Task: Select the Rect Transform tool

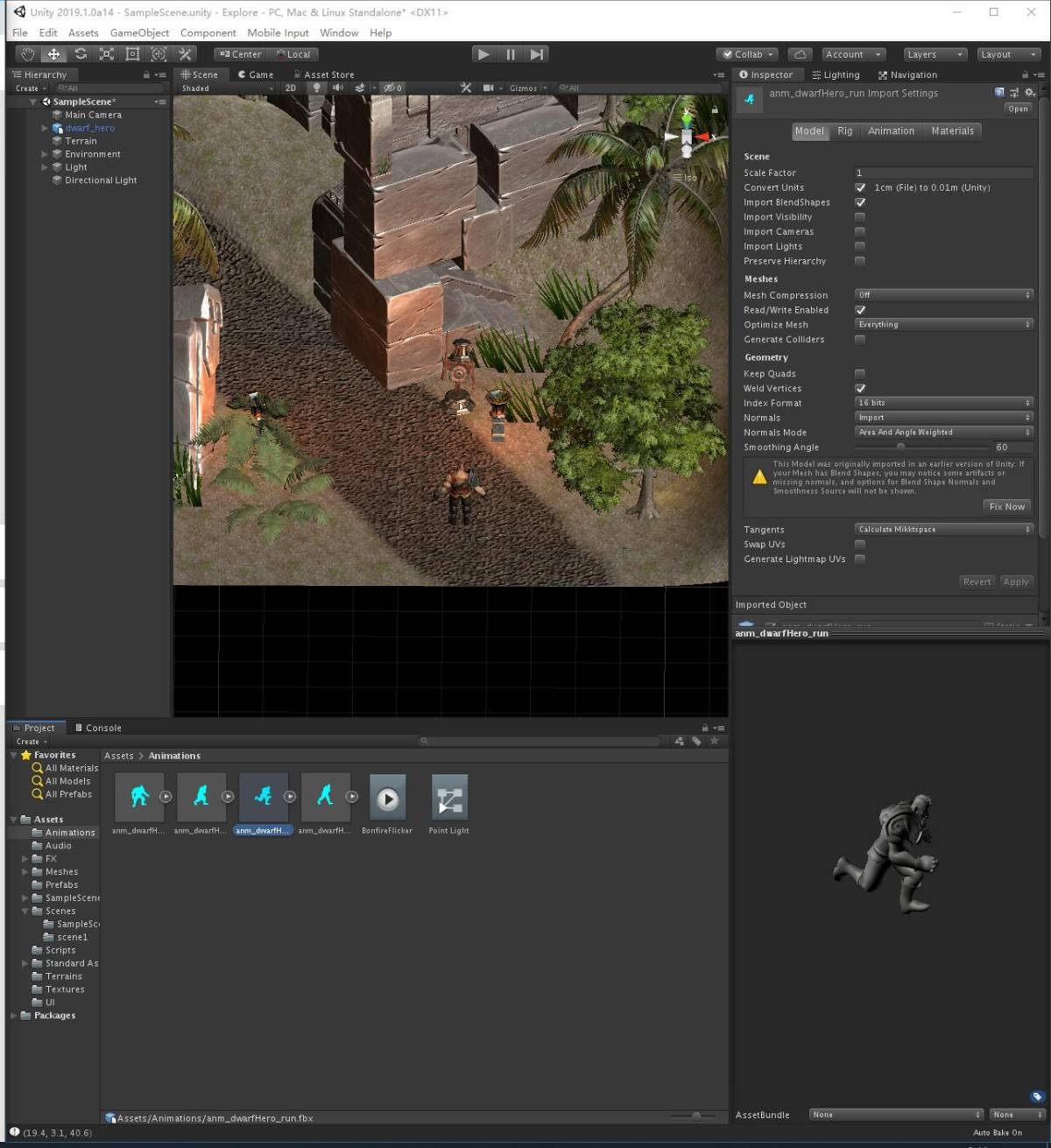Action: click(x=132, y=54)
